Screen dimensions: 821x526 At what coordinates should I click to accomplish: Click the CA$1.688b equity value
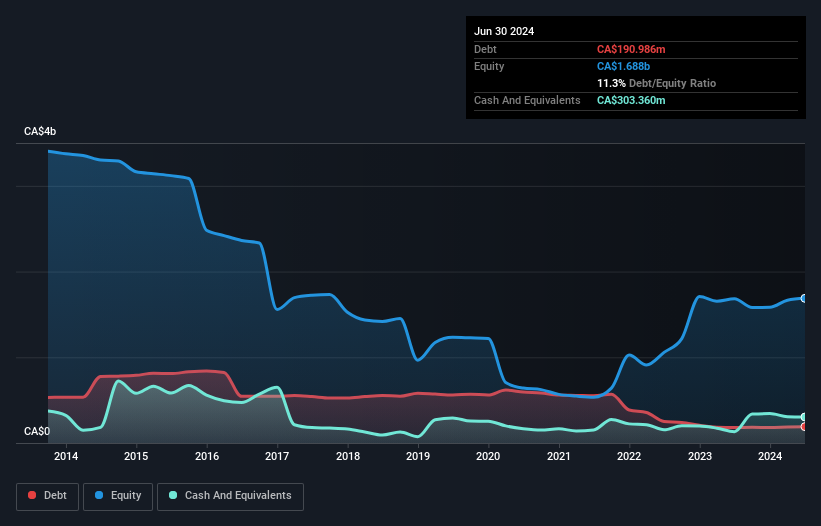click(623, 66)
